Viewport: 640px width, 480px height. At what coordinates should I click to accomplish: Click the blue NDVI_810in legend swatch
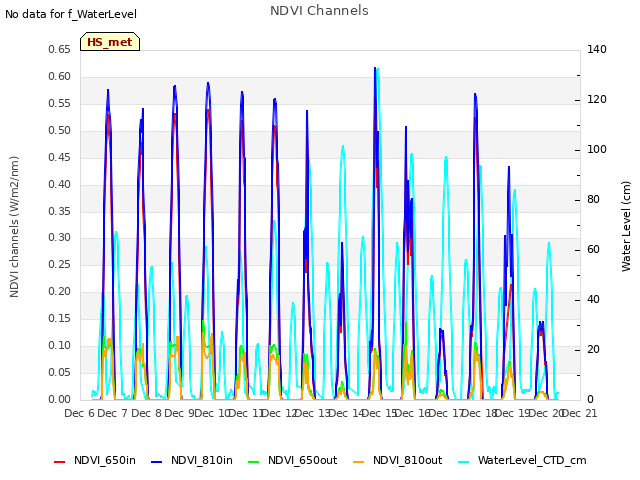point(157,462)
